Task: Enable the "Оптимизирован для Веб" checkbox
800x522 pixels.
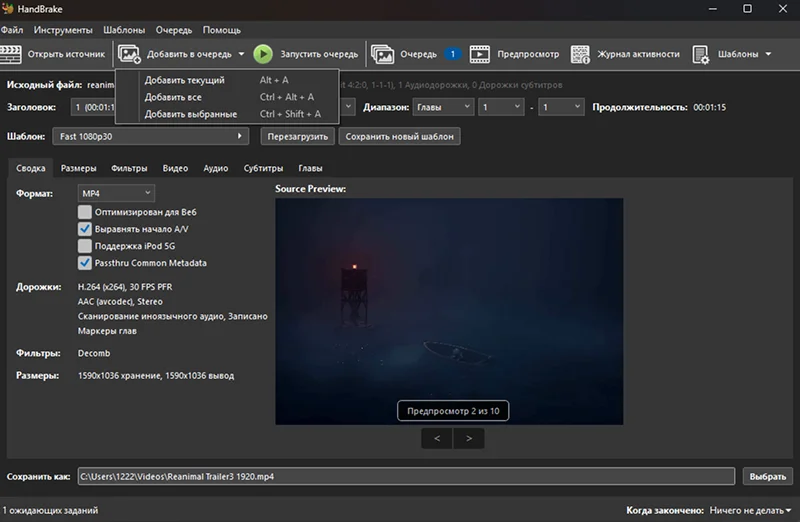Action: 85,212
